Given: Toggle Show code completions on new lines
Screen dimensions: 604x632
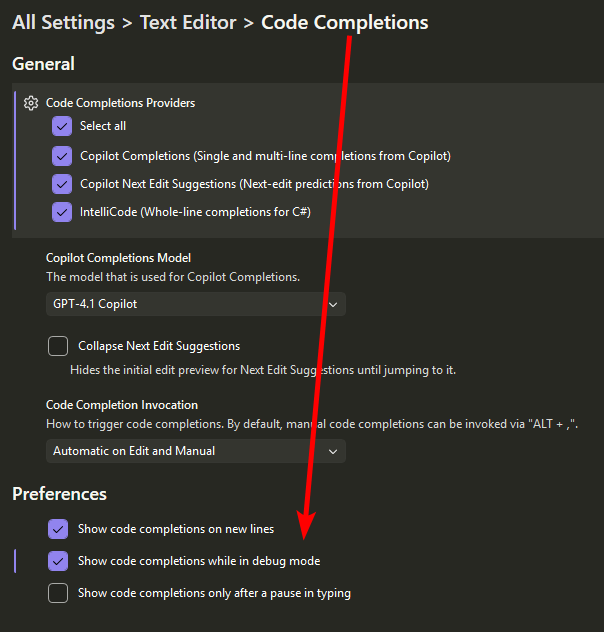Looking at the screenshot, I should click(x=58, y=528).
